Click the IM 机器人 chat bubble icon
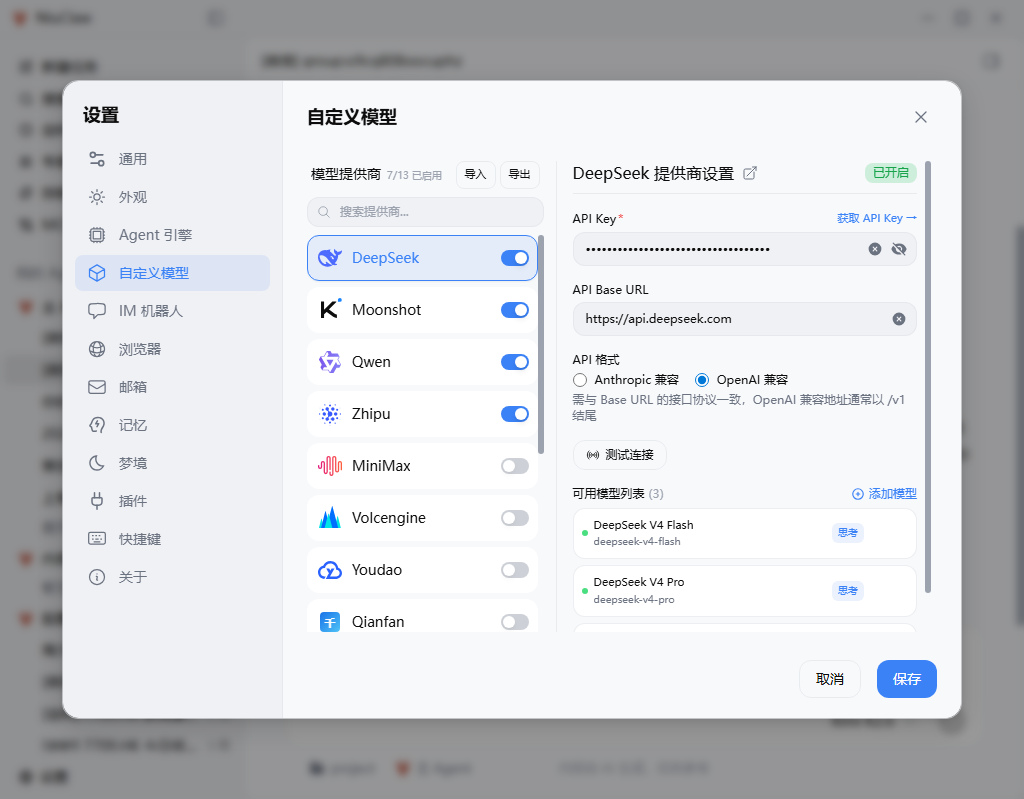Image resolution: width=1024 pixels, height=799 pixels. pos(97,310)
